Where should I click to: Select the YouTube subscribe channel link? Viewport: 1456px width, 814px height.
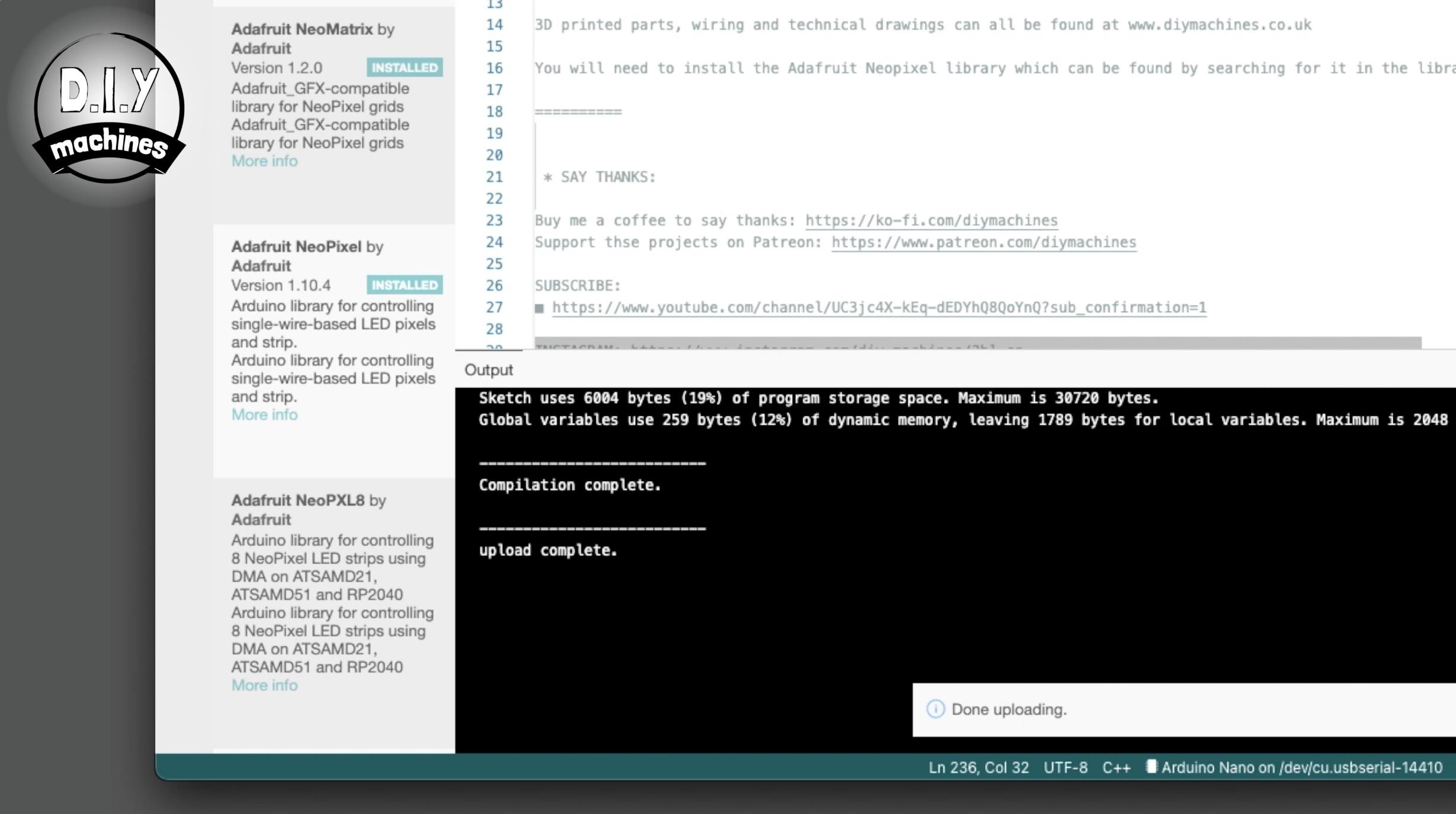tap(879, 307)
